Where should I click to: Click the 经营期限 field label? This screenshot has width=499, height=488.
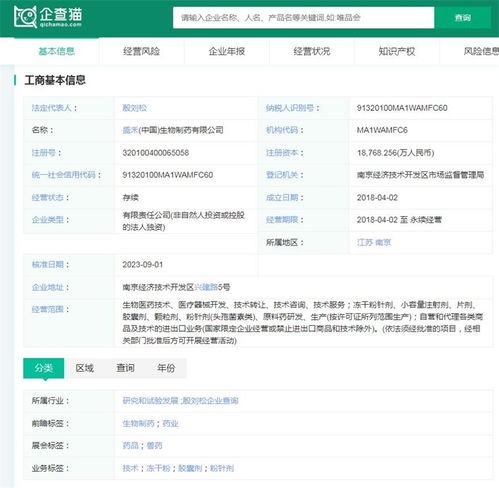282,220
